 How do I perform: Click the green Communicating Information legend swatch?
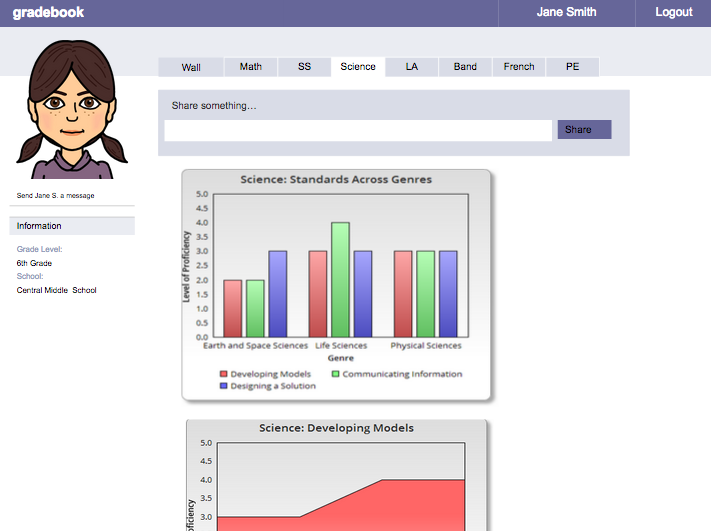click(x=335, y=374)
